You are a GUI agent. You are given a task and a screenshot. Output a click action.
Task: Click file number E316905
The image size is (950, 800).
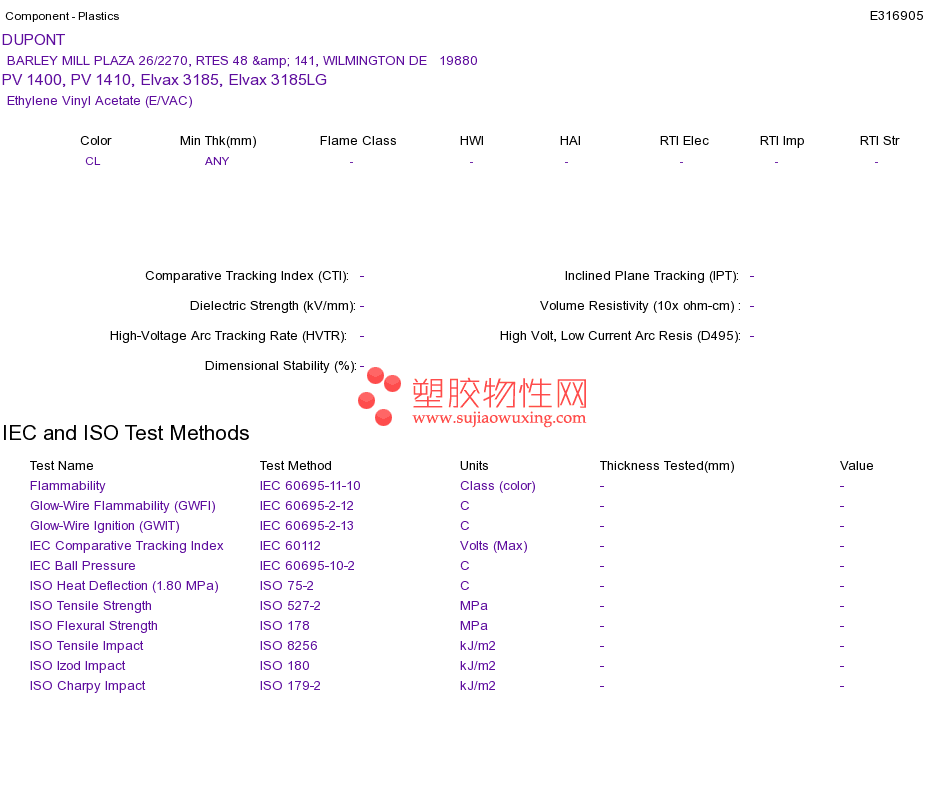coord(896,16)
